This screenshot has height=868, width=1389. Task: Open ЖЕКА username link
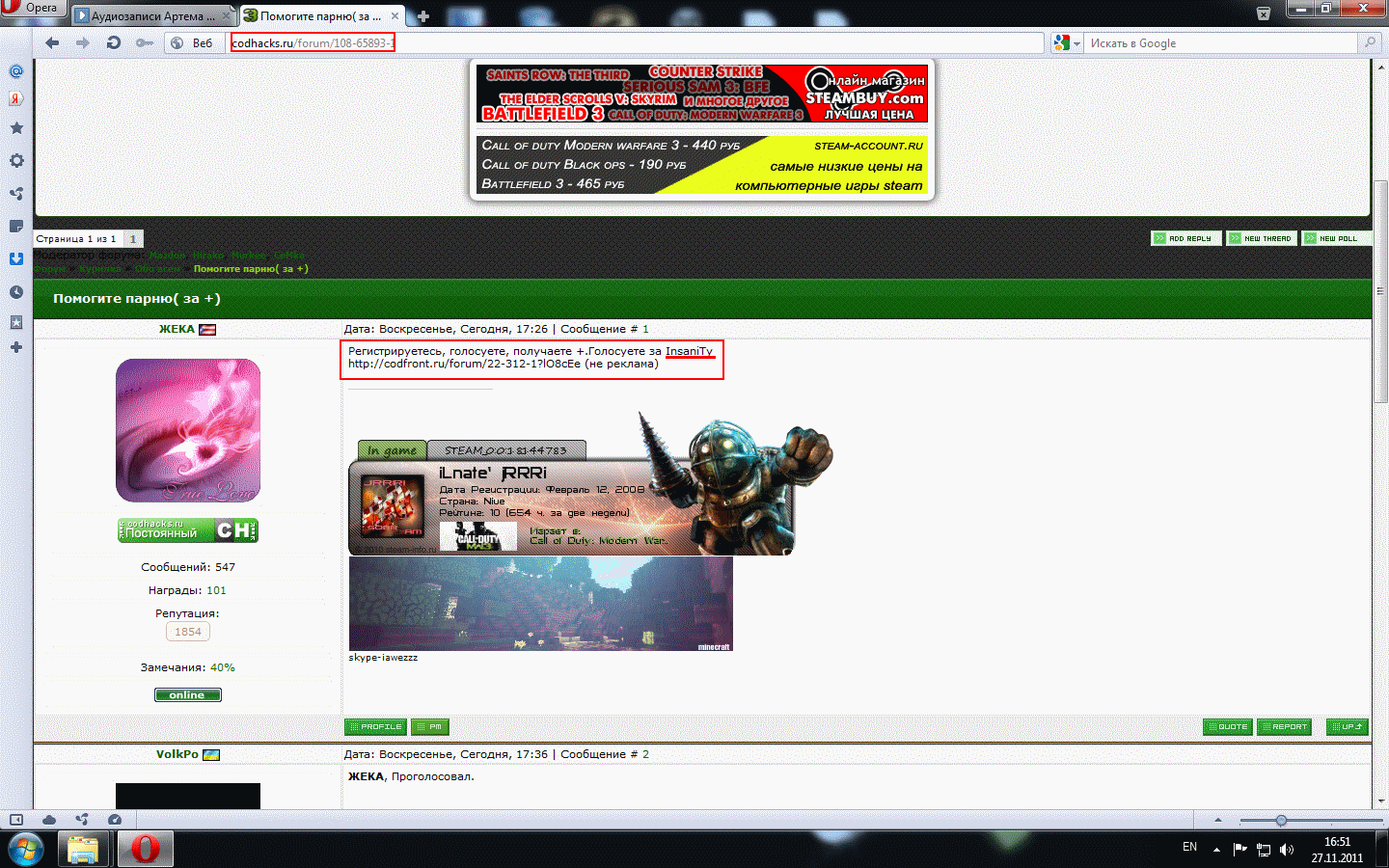177,329
